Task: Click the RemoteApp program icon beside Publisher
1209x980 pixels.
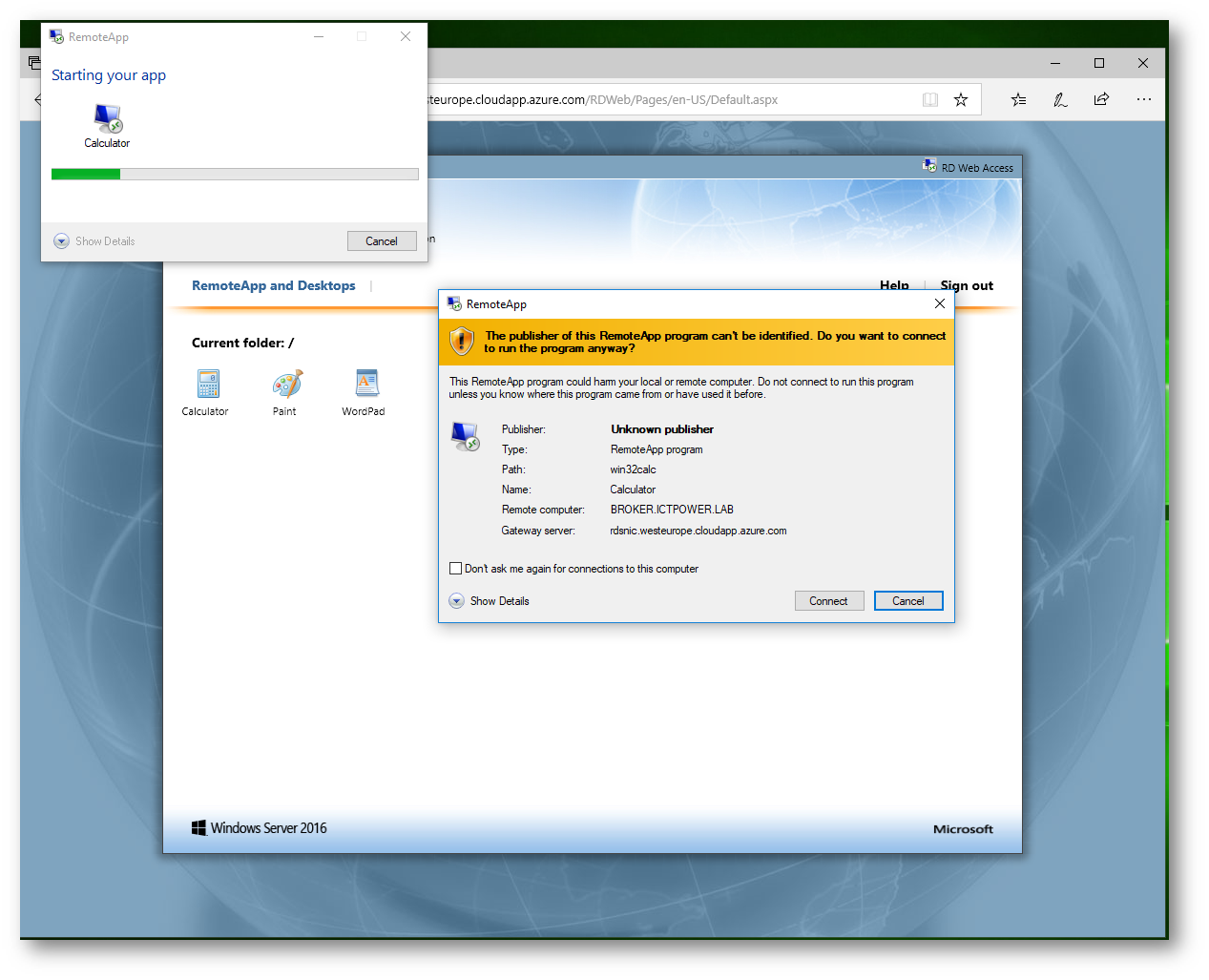Action: [465, 436]
